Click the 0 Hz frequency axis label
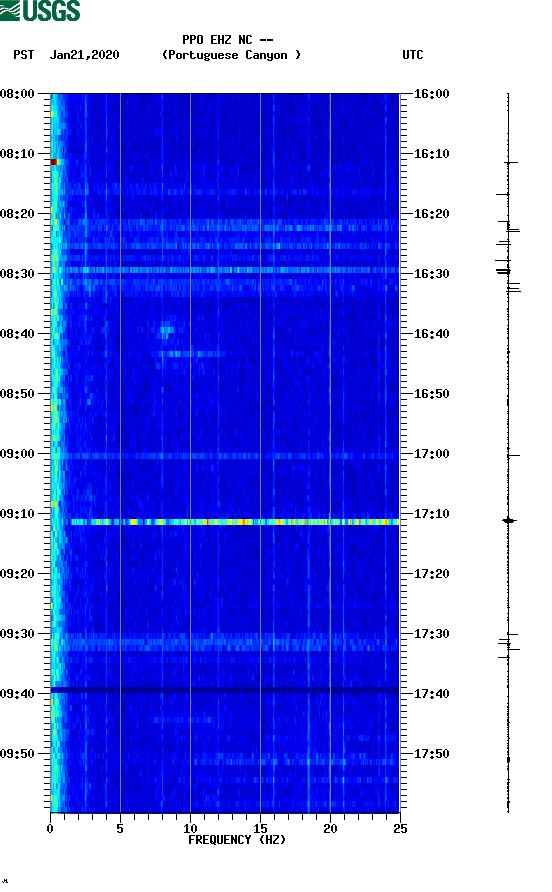 pyautogui.click(x=50, y=828)
